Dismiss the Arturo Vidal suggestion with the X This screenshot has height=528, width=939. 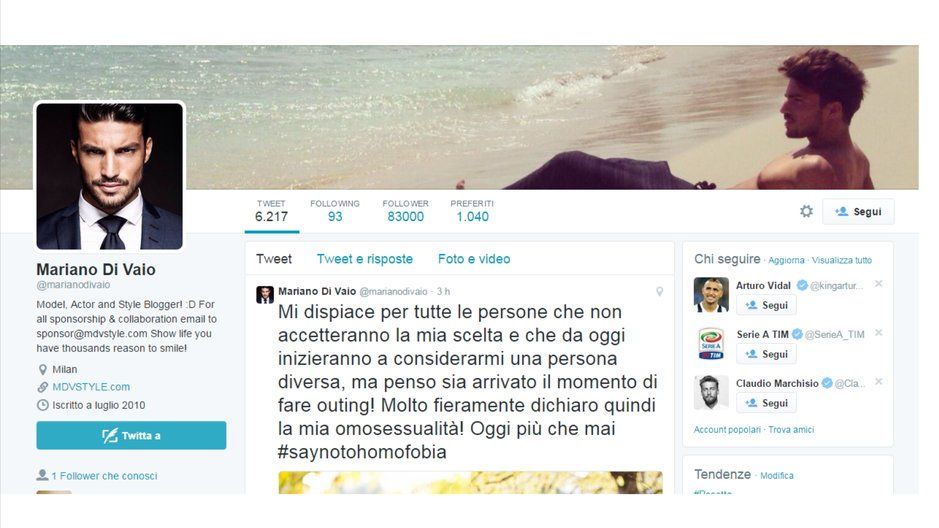[879, 284]
